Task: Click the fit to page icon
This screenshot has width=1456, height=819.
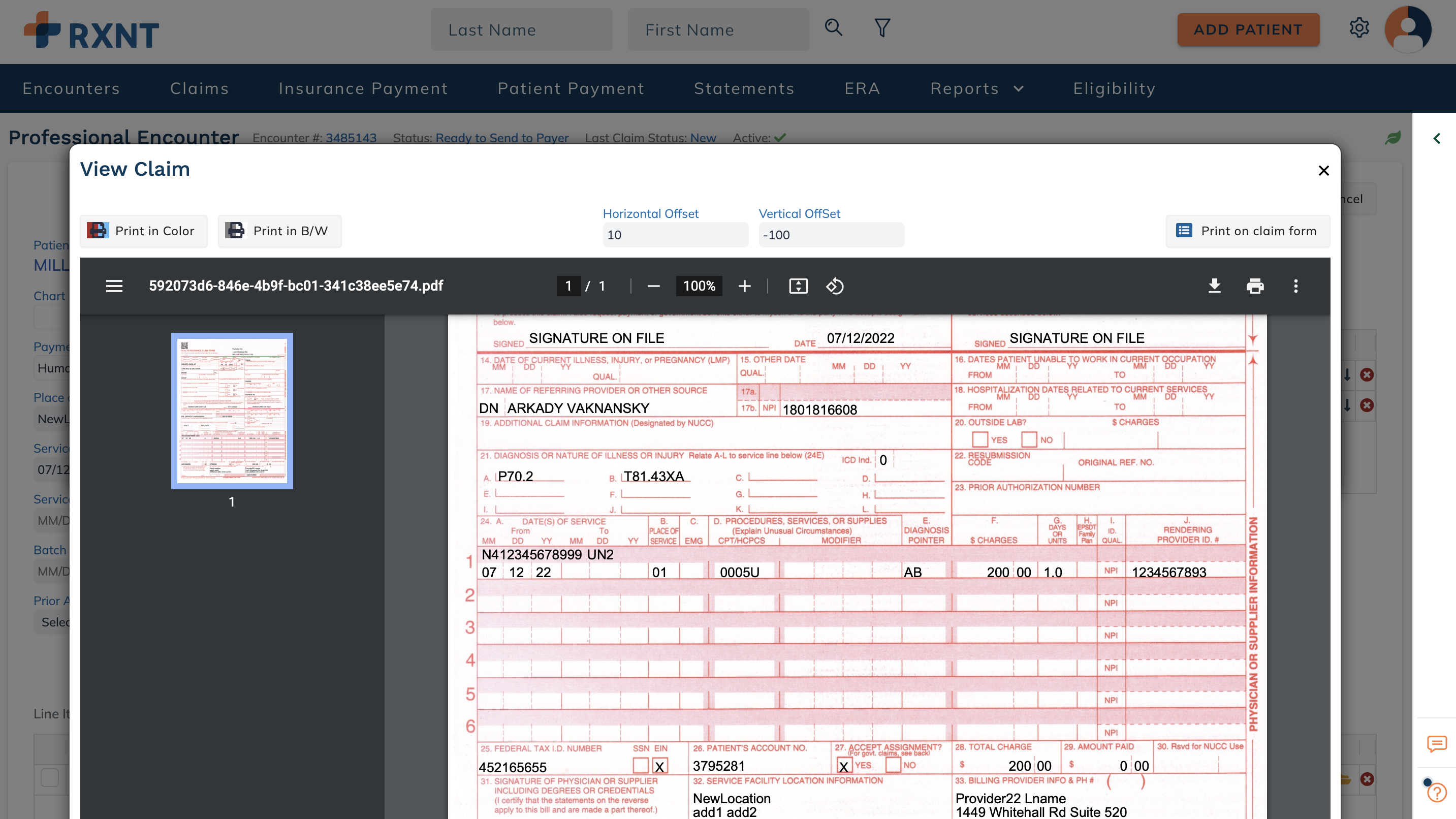Action: pos(798,286)
